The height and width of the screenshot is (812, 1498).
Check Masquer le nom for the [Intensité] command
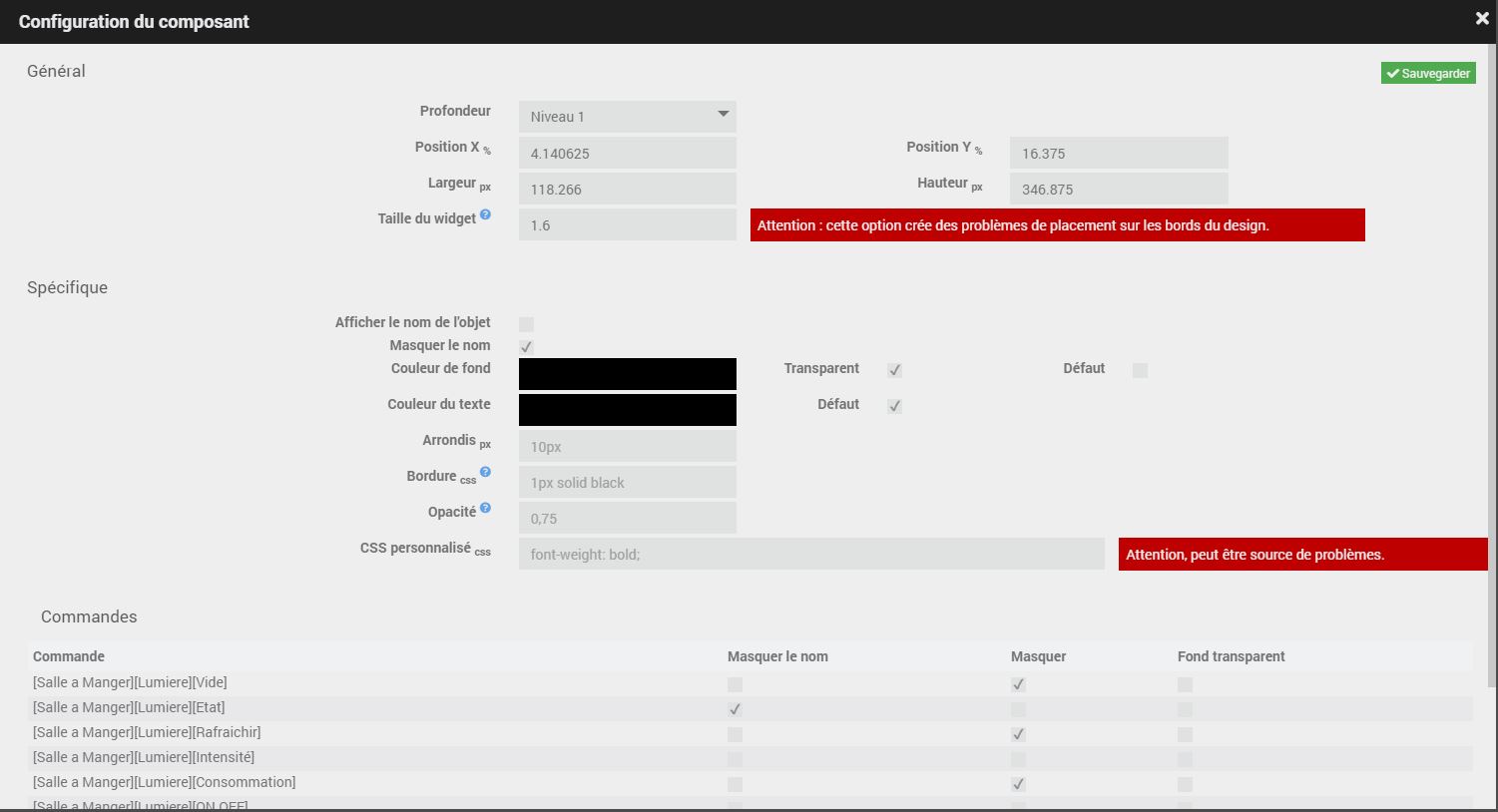(735, 759)
